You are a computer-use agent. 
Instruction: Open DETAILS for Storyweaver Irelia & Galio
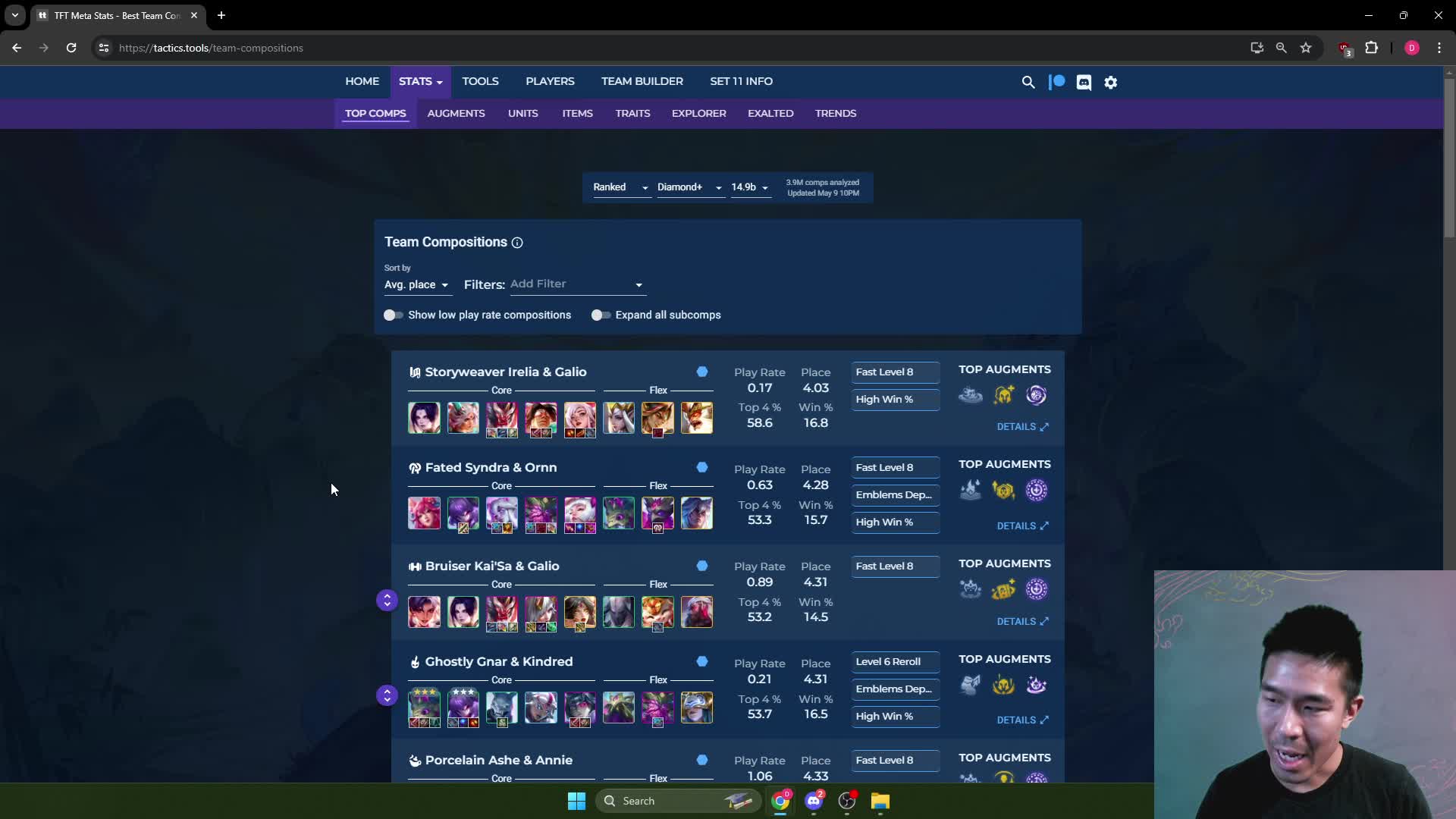[1023, 427]
